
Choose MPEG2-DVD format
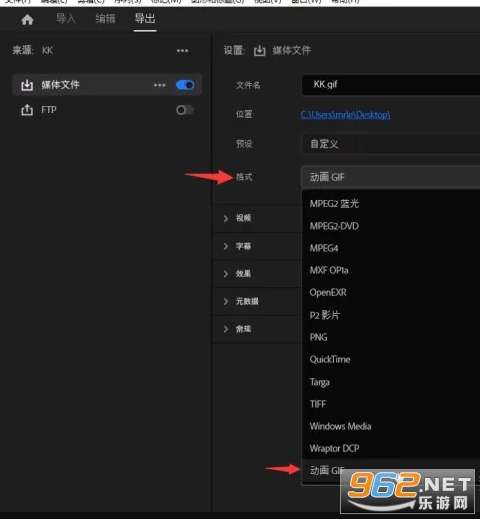click(x=391, y=226)
